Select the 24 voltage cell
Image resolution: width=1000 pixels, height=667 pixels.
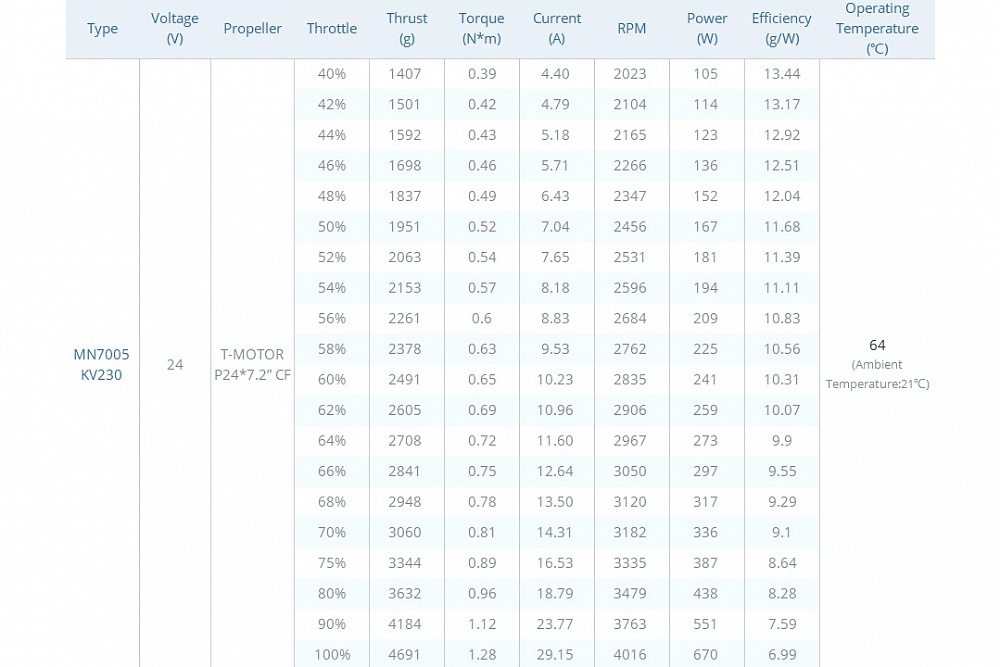coord(175,364)
